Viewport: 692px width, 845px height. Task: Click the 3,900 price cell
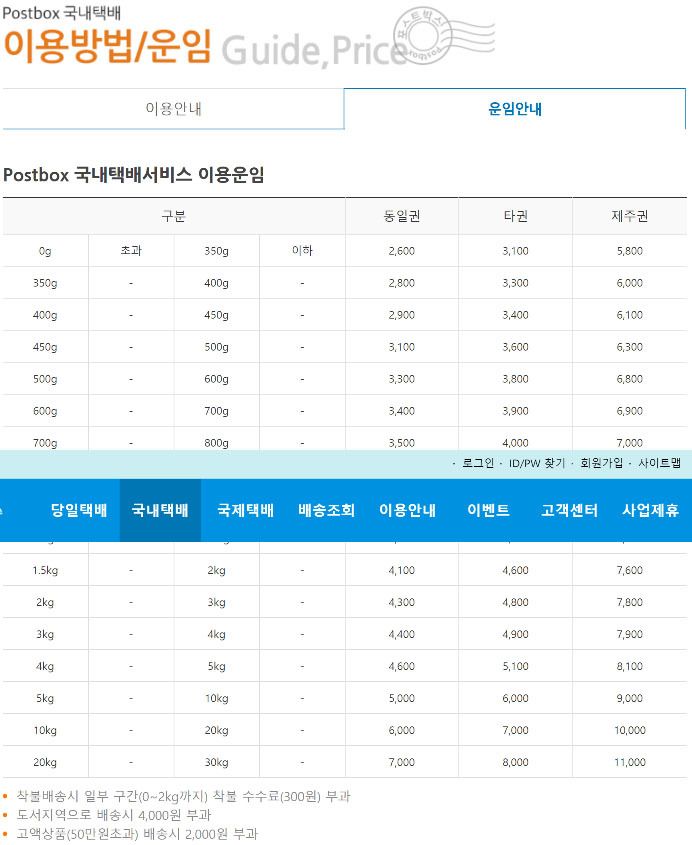[515, 411]
